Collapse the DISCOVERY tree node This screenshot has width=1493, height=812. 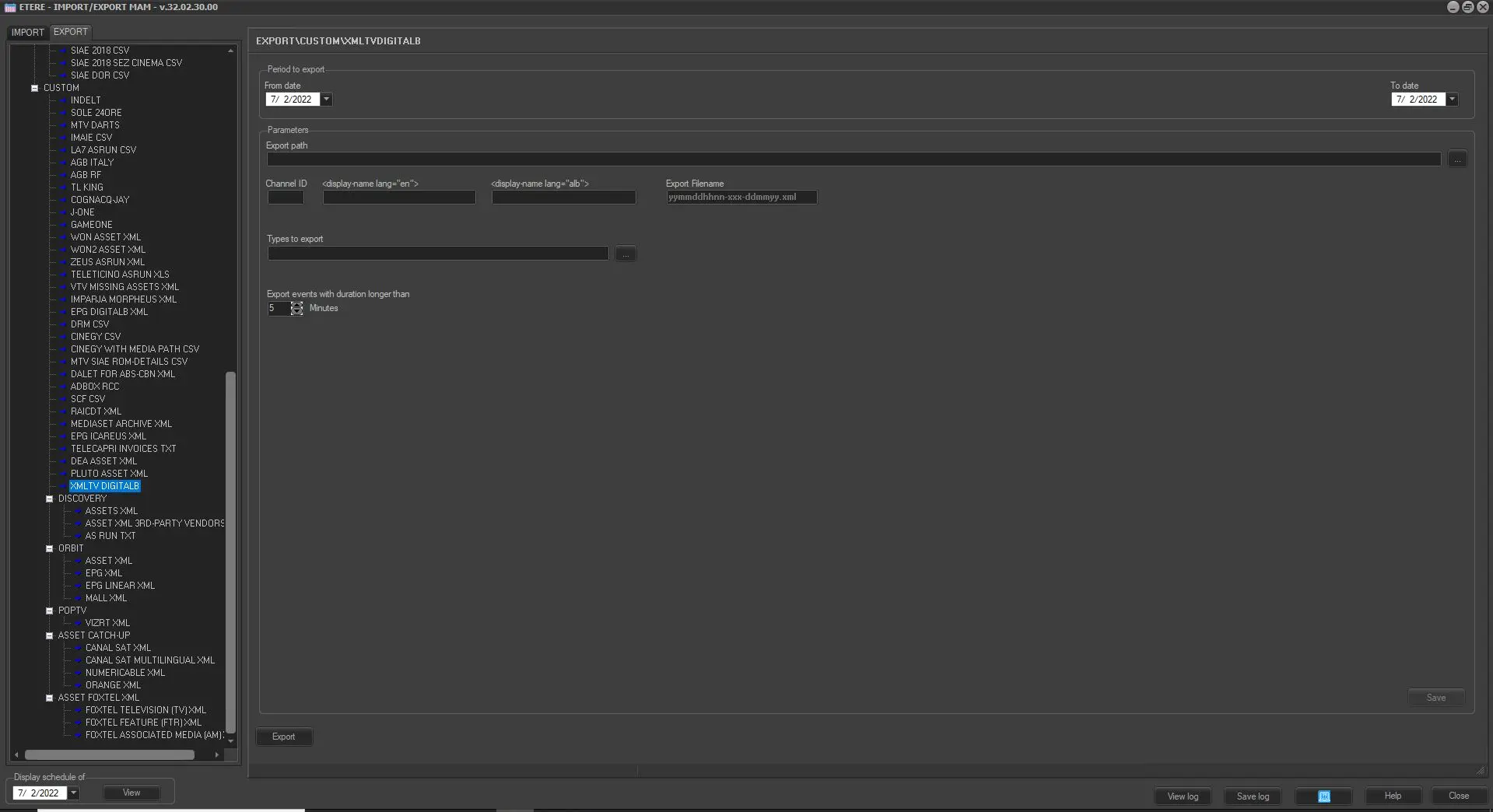(x=50, y=499)
